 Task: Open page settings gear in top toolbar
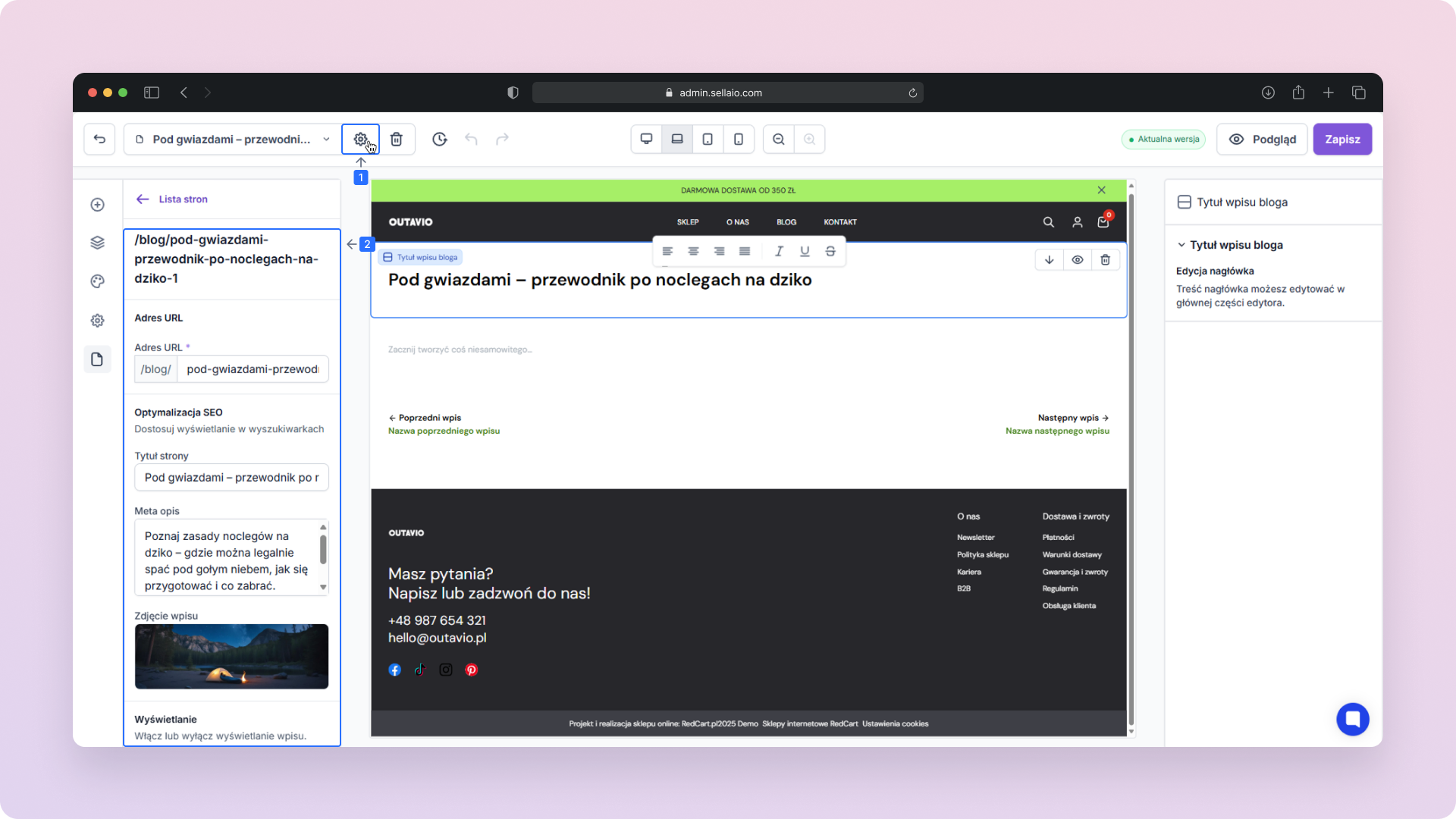(360, 140)
